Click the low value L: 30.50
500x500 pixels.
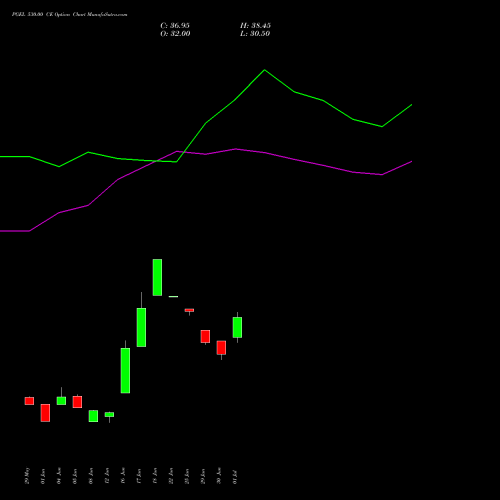[255, 33]
